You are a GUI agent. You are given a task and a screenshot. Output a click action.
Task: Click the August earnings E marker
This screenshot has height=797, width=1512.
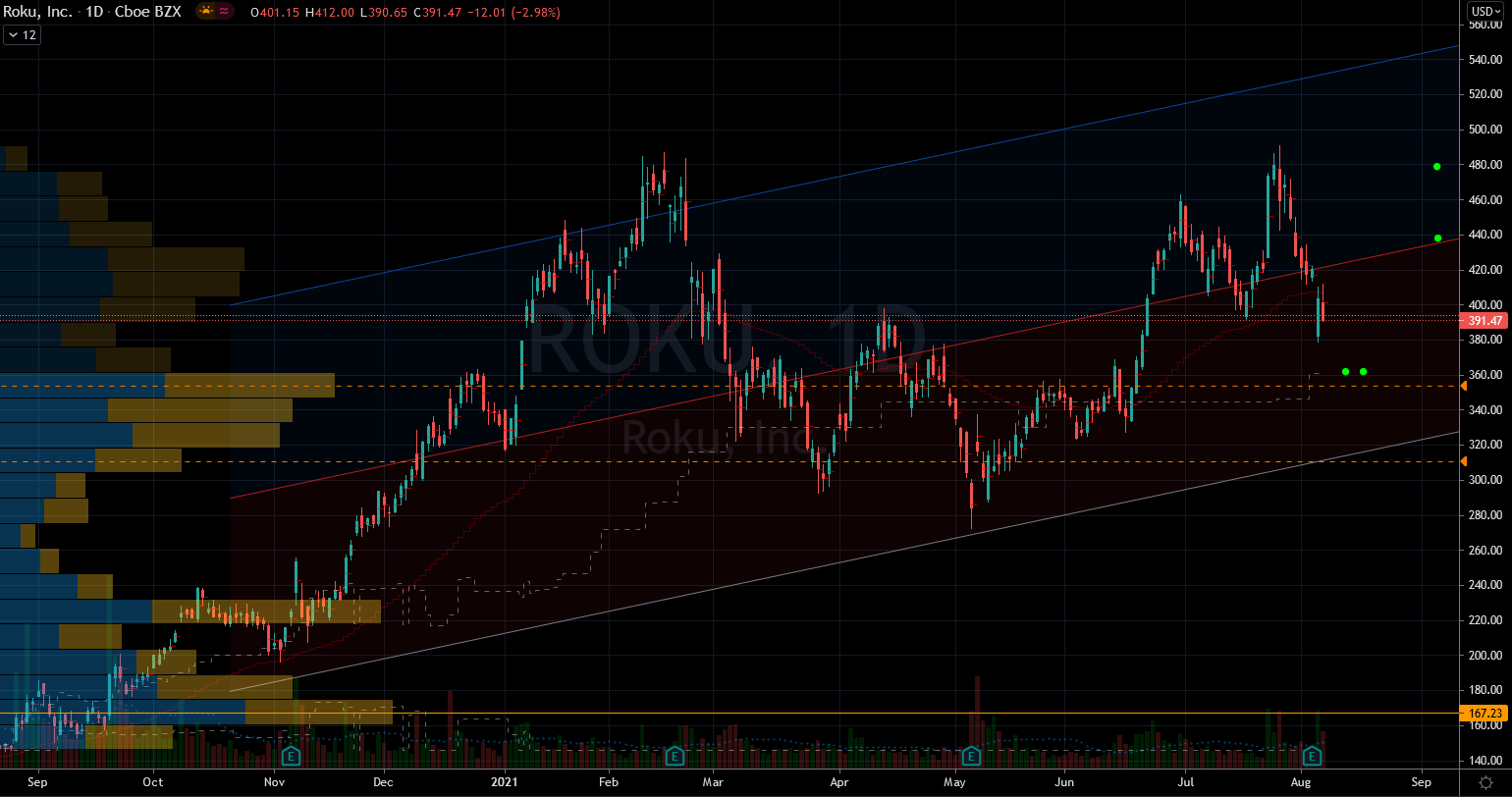click(1312, 756)
